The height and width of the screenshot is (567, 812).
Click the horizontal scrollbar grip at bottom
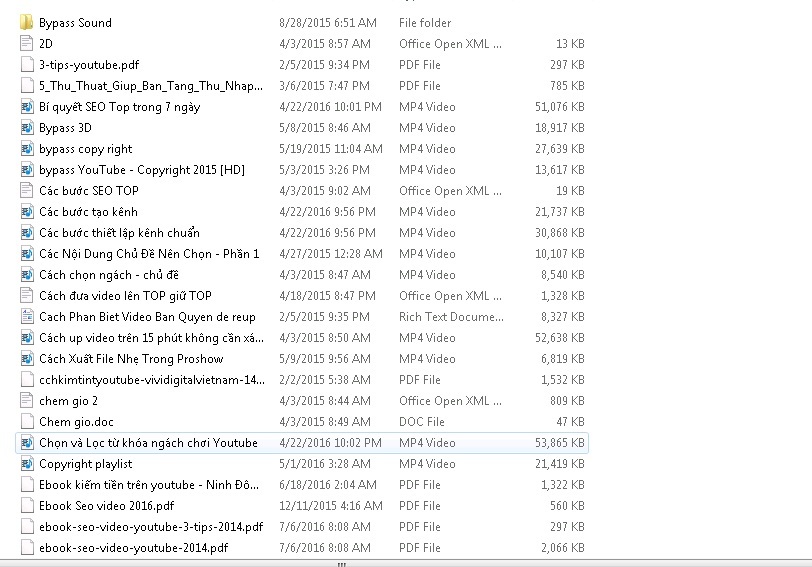pyautogui.click(x=342, y=563)
